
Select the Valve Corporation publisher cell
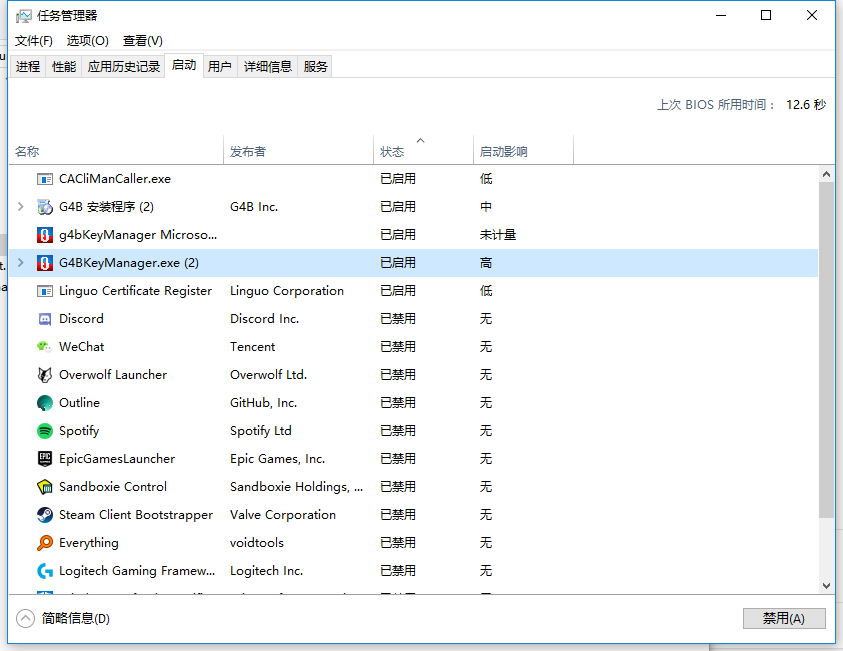283,514
